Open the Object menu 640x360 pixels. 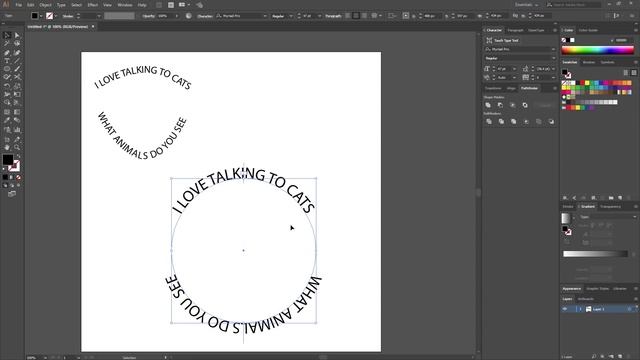coord(45,5)
